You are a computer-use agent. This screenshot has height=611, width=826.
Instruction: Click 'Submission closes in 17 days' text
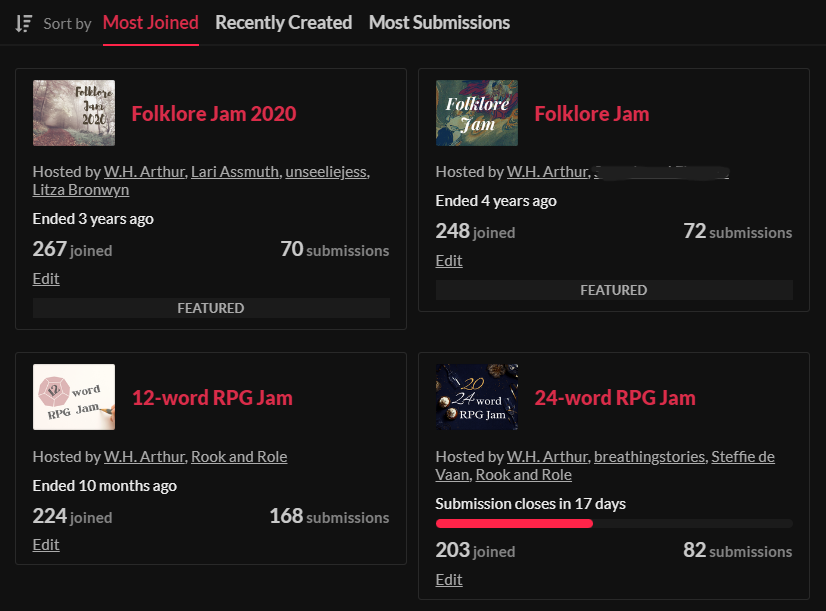pyautogui.click(x=530, y=504)
